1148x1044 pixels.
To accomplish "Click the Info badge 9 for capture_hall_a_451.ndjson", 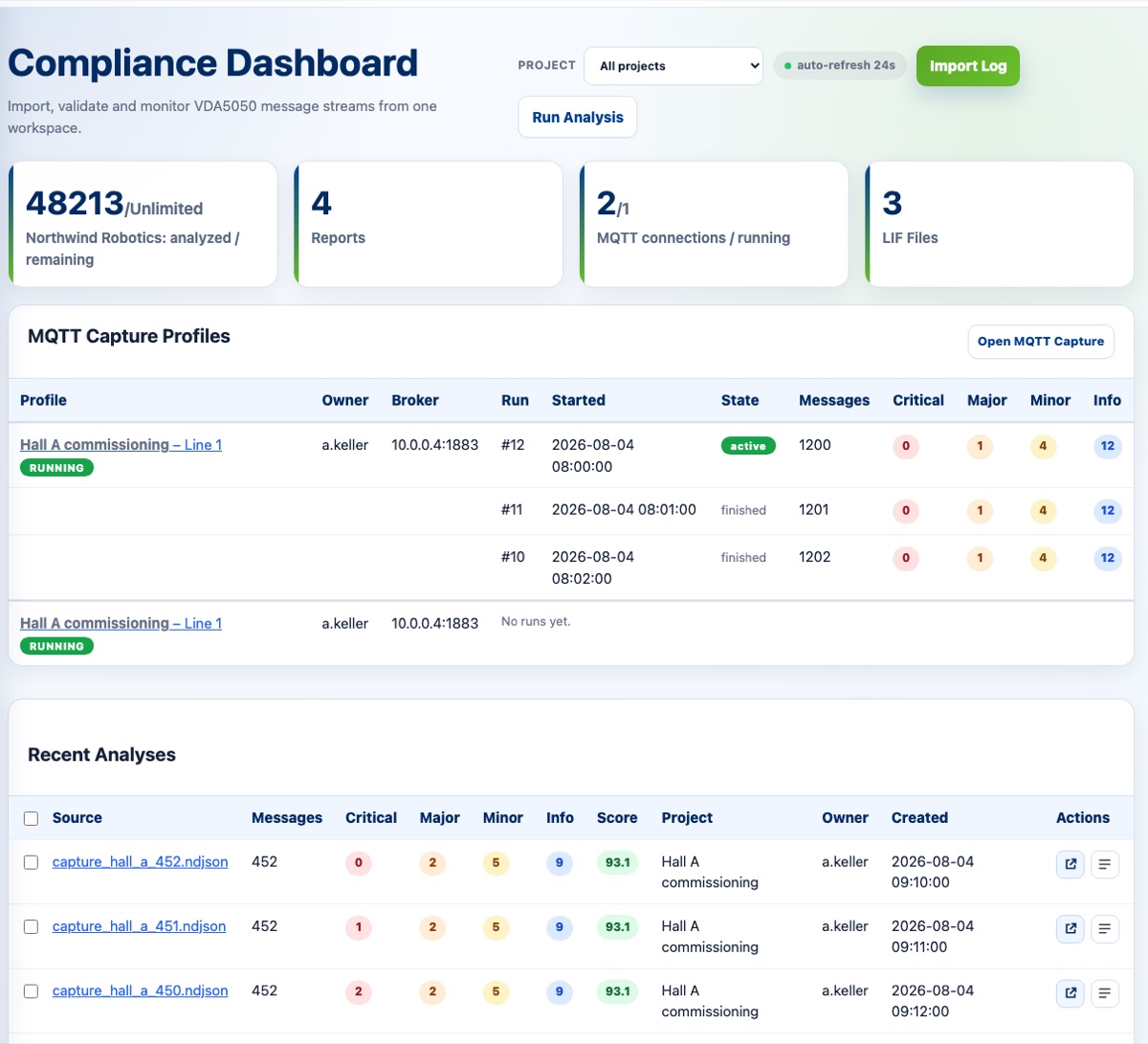I will 560,927.
